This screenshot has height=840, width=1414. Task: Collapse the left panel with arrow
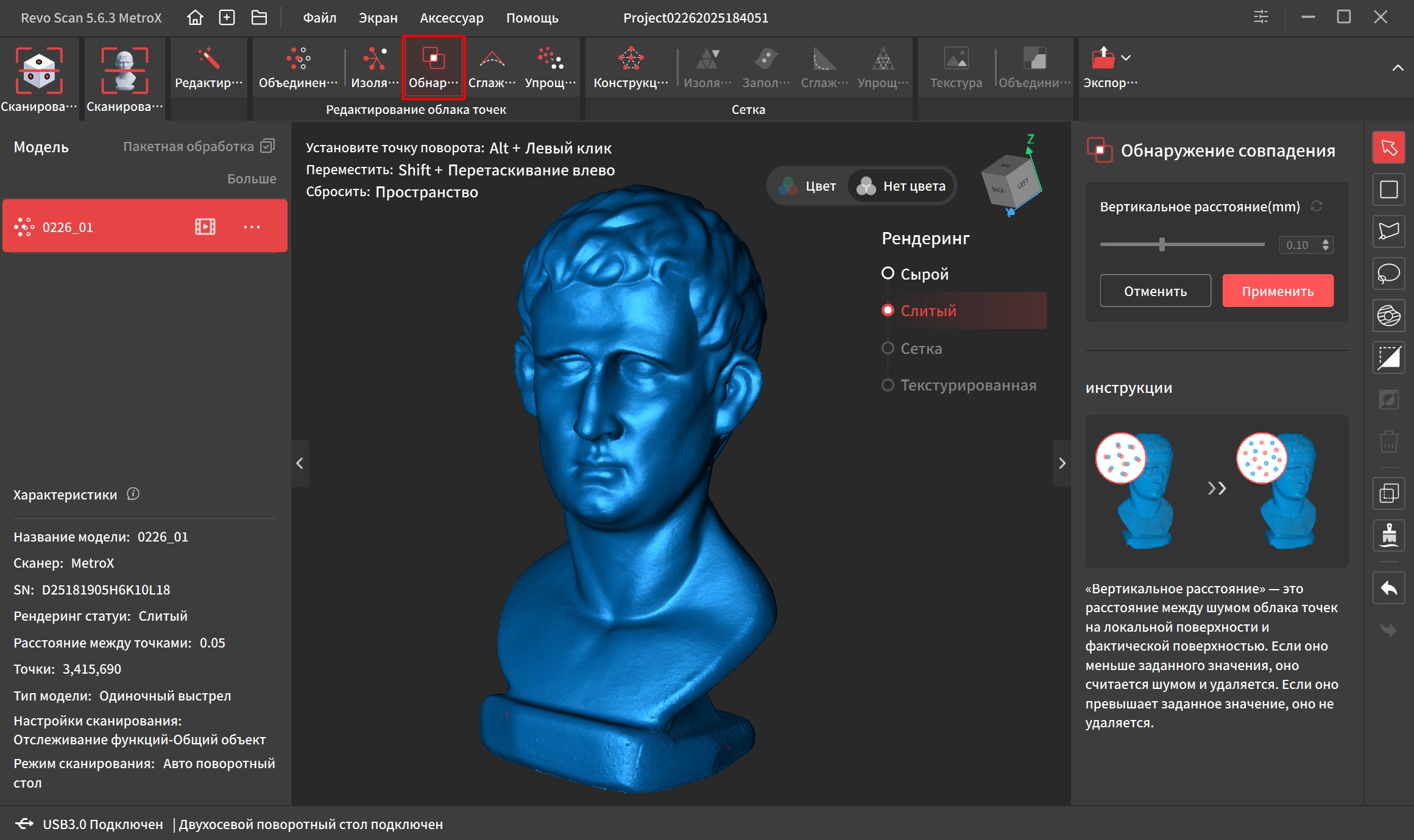click(300, 463)
